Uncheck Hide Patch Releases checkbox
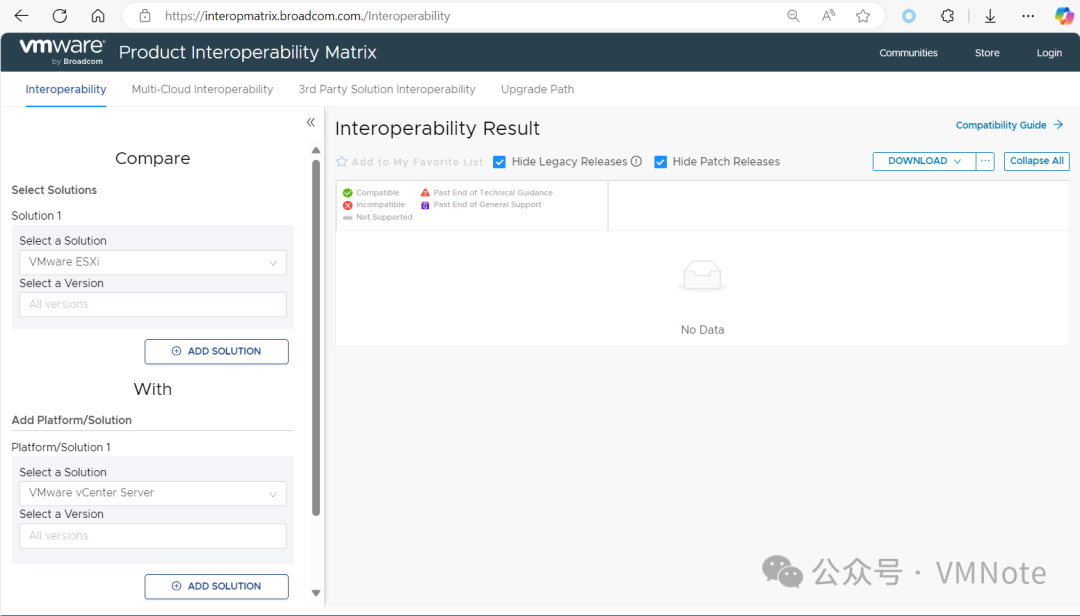The height and width of the screenshot is (616, 1080). [661, 162]
